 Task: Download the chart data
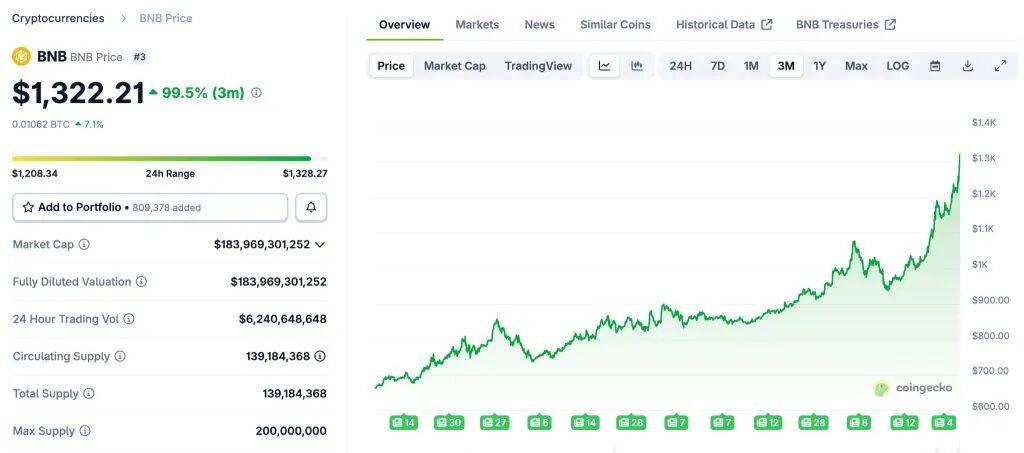[968, 66]
